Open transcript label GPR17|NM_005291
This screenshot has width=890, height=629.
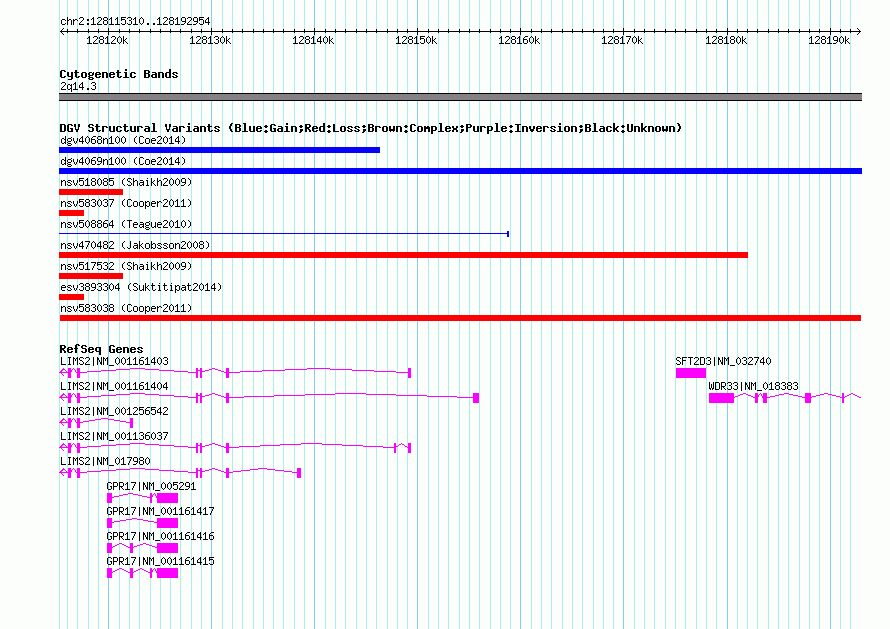[151, 486]
